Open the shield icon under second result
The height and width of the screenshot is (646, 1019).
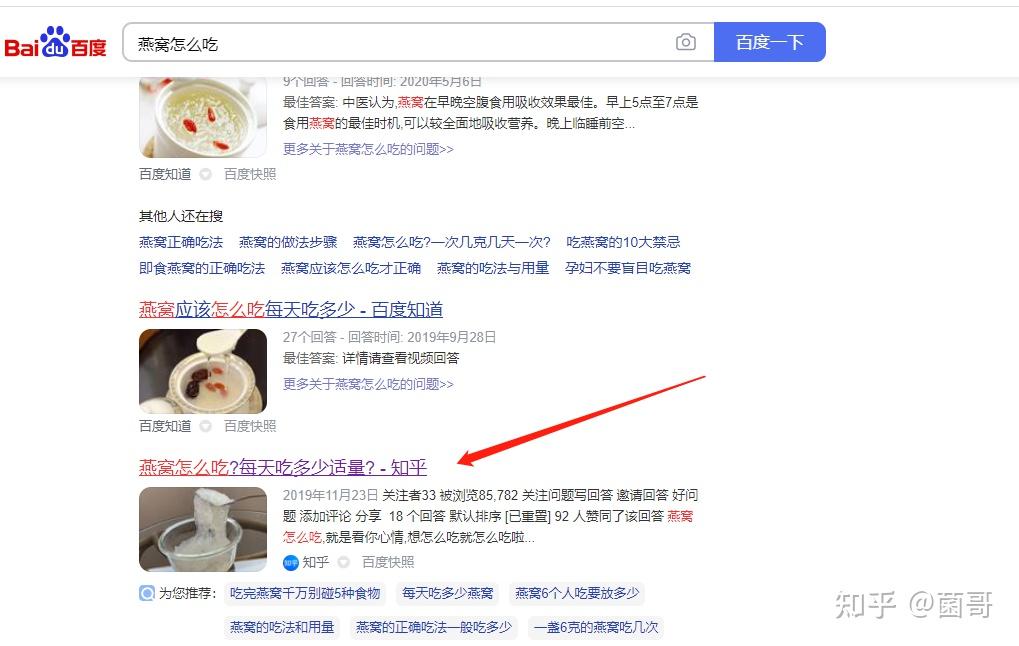pos(205,426)
